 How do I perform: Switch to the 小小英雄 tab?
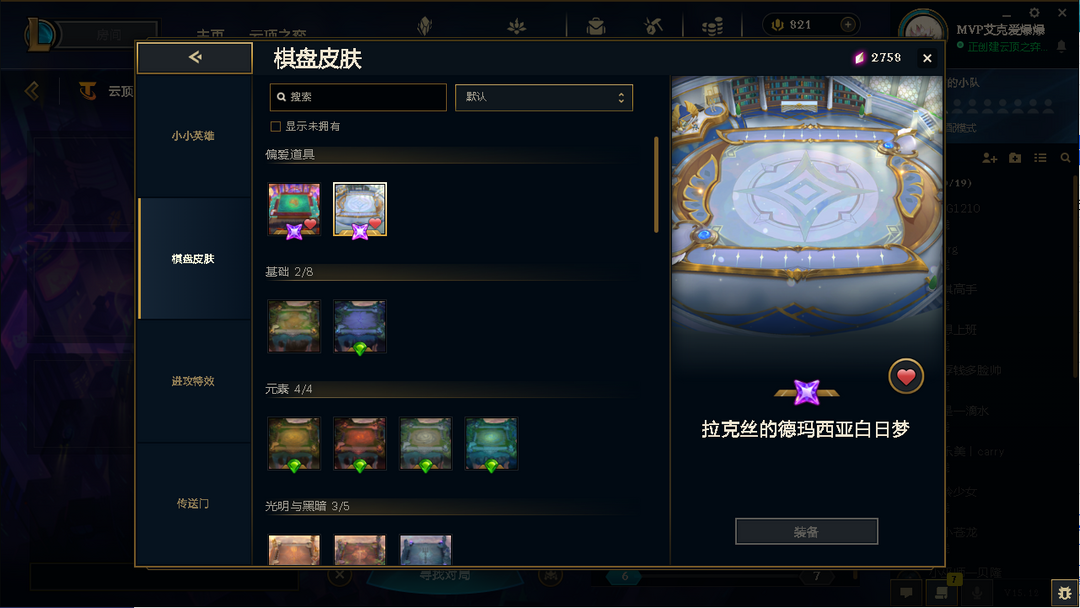(194, 136)
